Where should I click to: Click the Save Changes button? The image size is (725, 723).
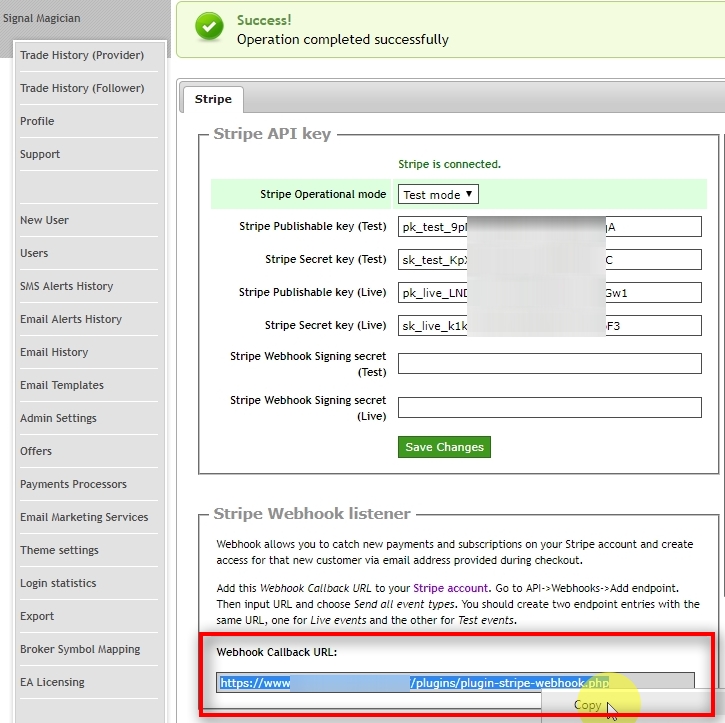pos(444,447)
